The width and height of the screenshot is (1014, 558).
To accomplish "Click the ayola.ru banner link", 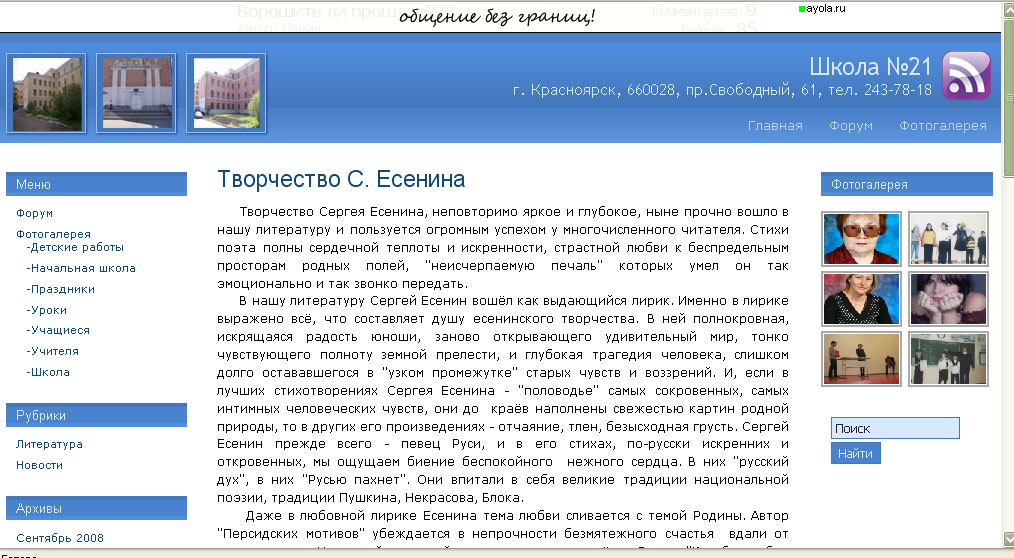I will (x=825, y=9).
